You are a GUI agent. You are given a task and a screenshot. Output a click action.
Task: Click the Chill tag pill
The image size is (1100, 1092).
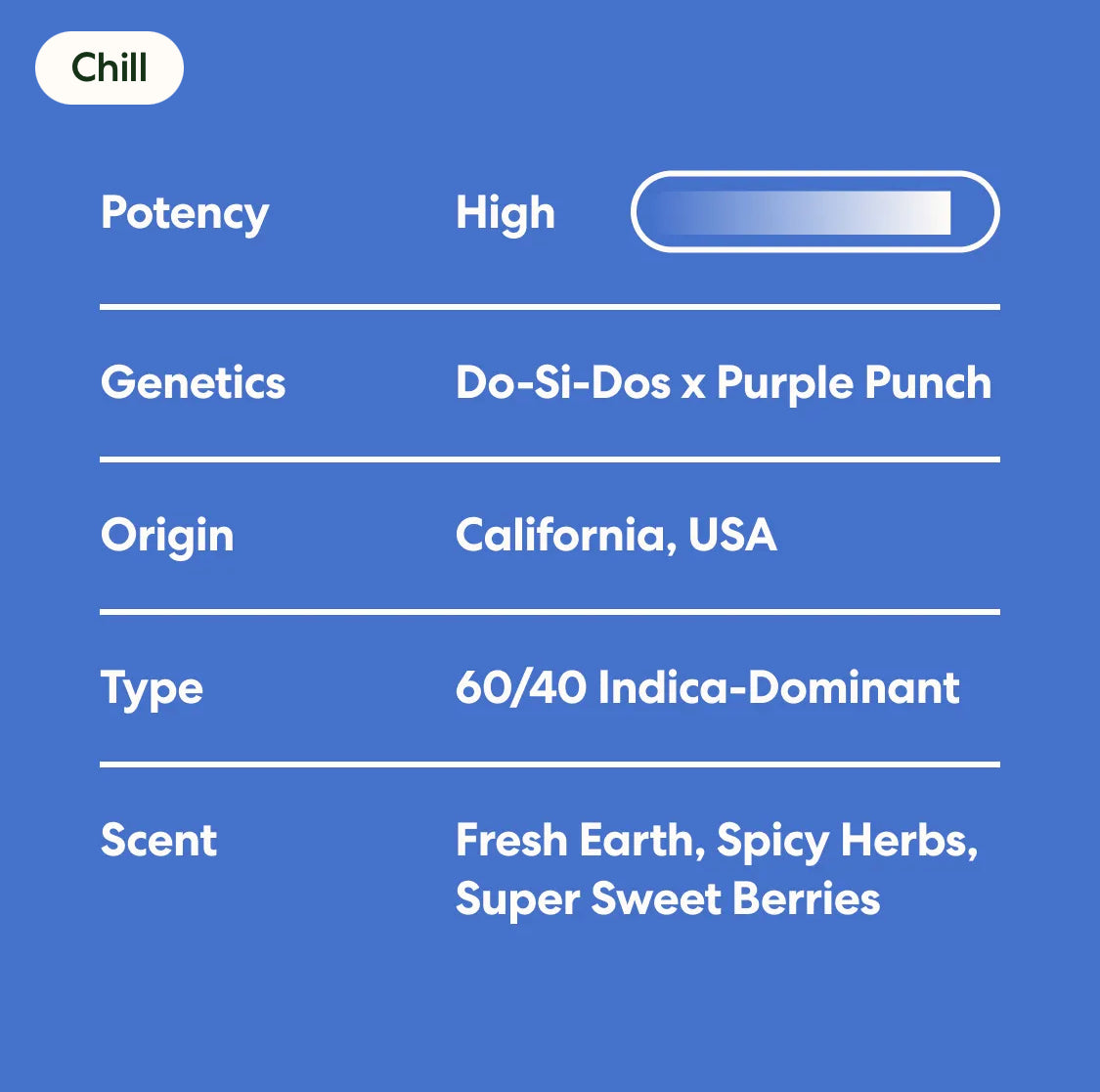coord(110,68)
